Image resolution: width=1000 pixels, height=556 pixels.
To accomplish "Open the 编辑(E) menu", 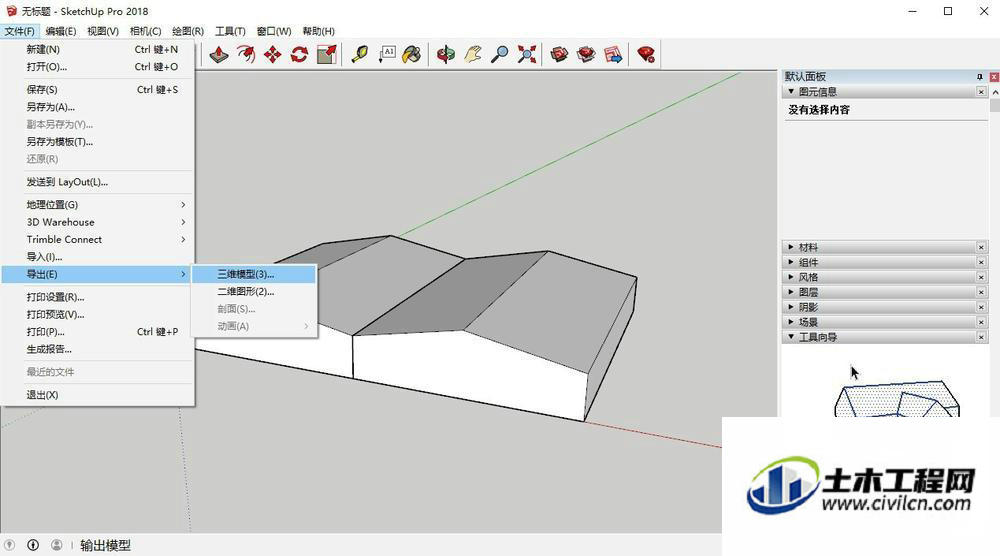I will [61, 31].
